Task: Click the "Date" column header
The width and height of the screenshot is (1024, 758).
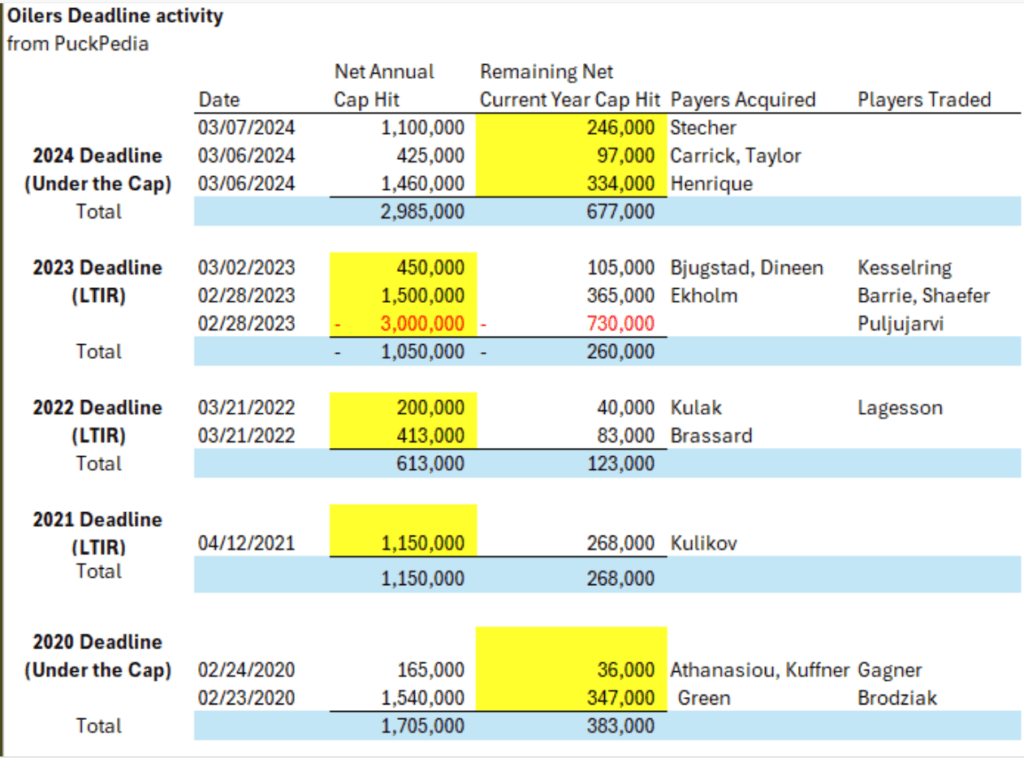Action: click(219, 99)
